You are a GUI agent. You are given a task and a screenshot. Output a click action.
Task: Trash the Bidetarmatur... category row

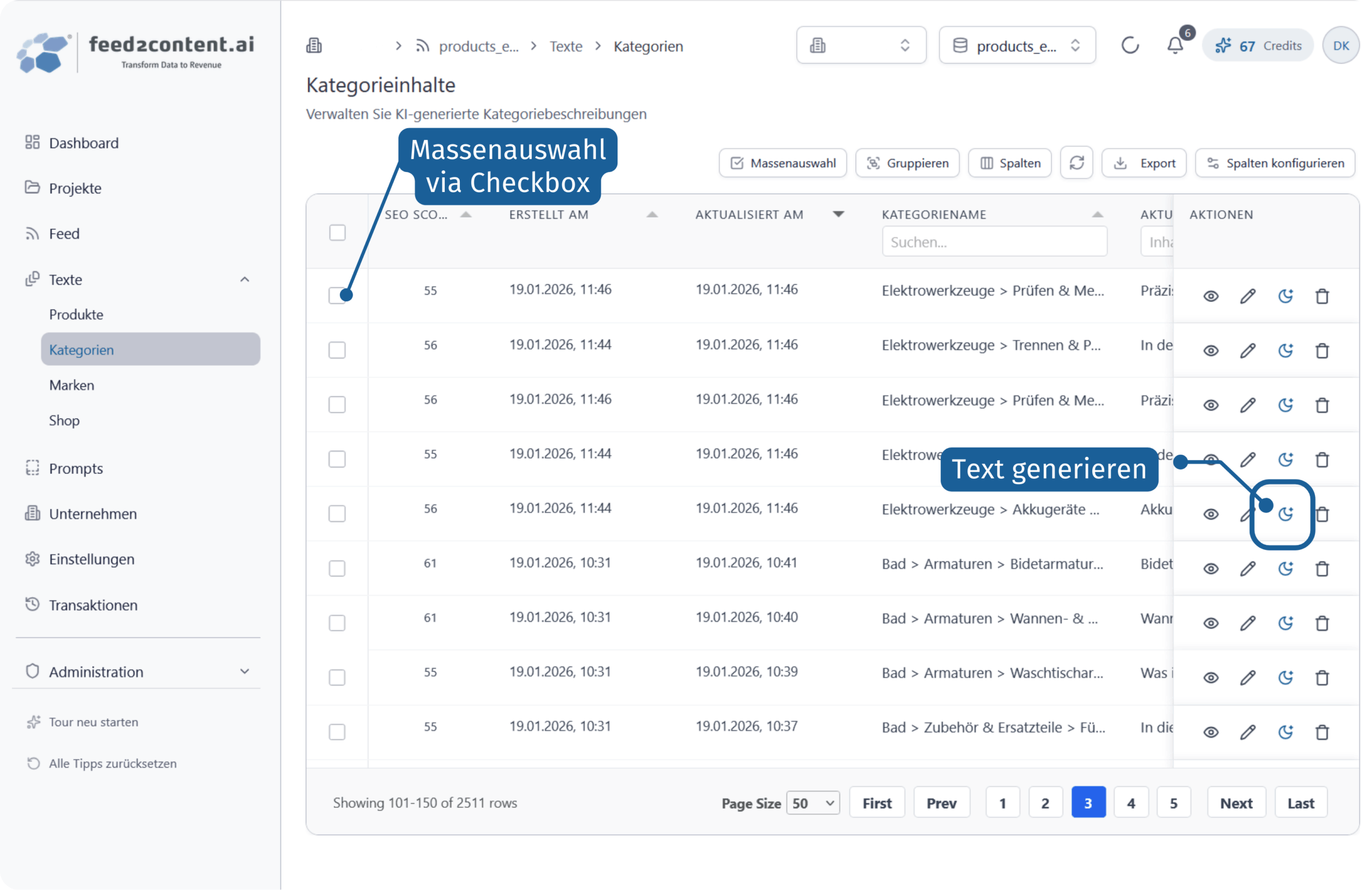pyautogui.click(x=1322, y=569)
